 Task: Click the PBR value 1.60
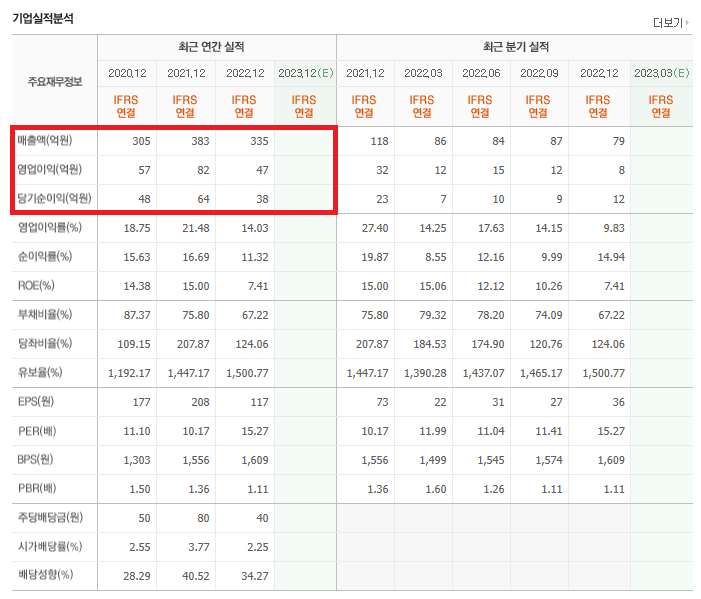pos(436,489)
